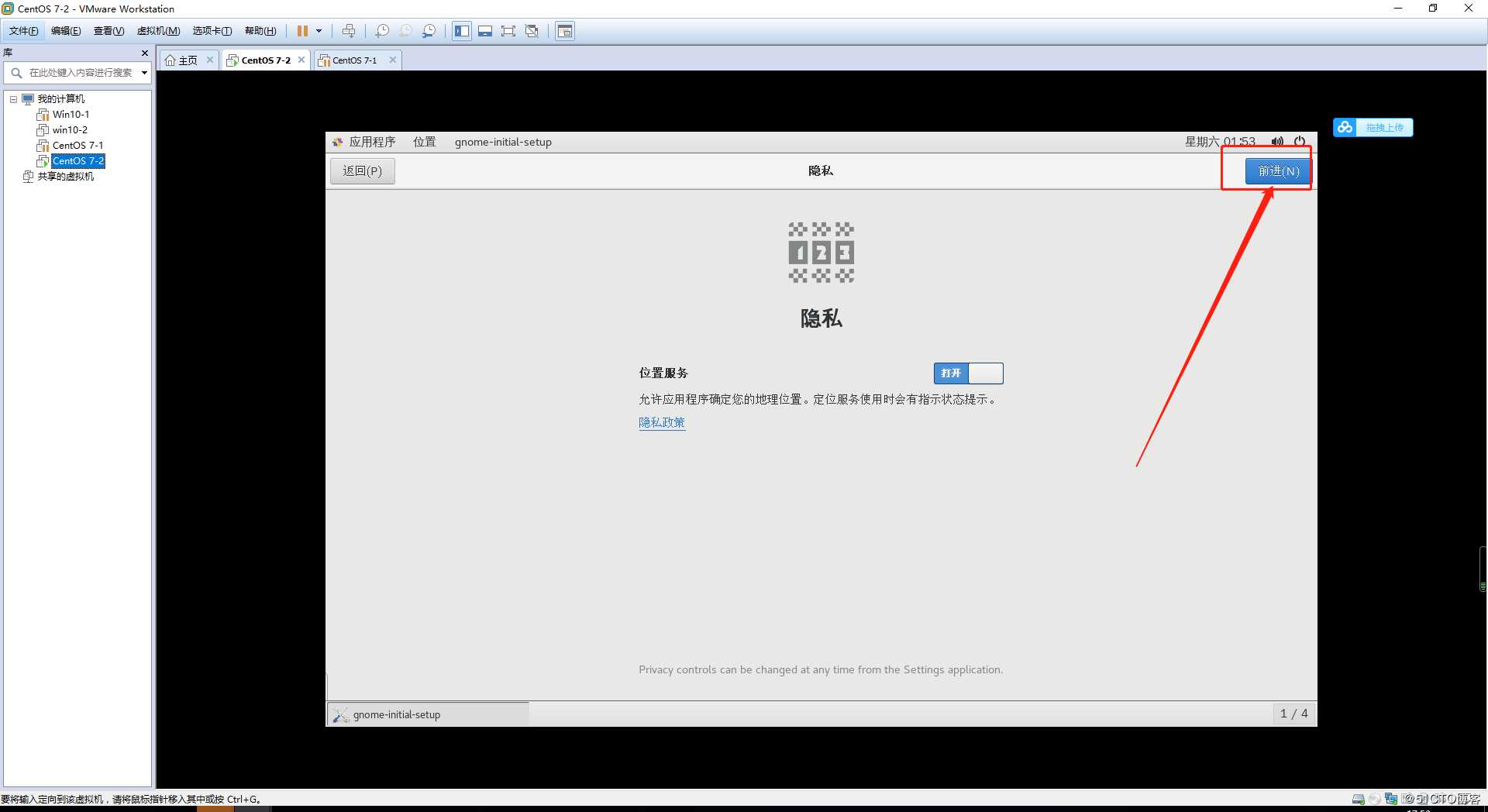Click the console view toolbar icon

pyautogui.click(x=565, y=31)
